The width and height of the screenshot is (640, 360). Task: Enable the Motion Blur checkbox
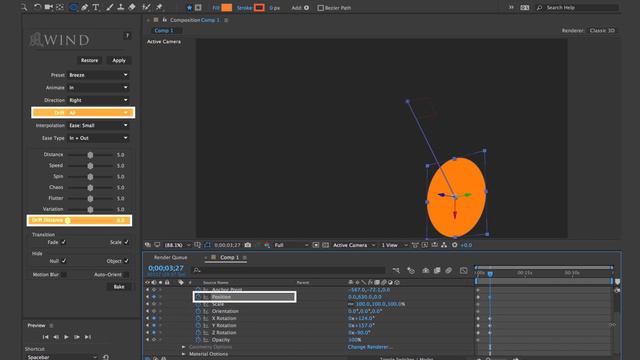coord(64,275)
